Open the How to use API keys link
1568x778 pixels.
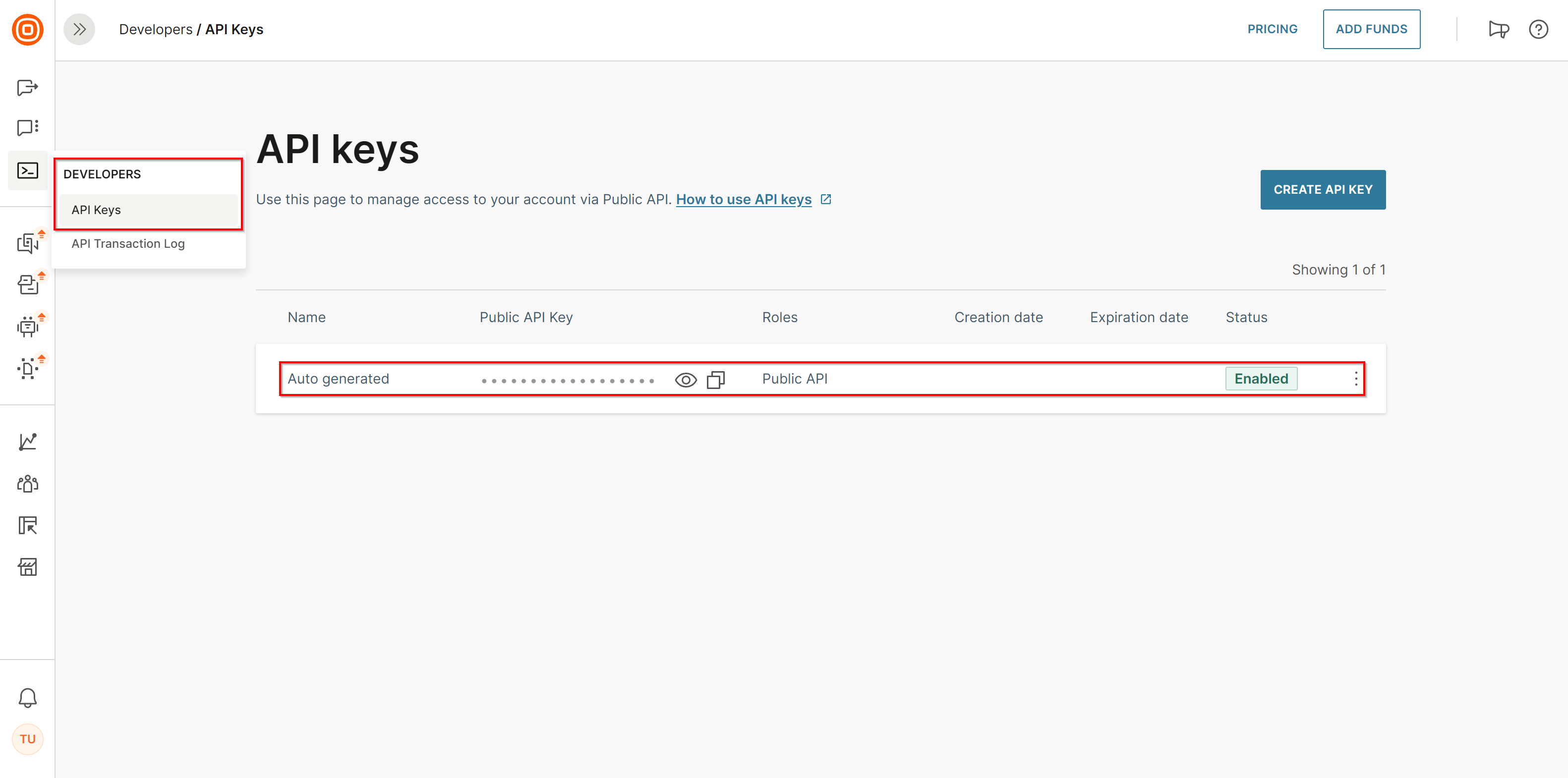pyautogui.click(x=743, y=200)
